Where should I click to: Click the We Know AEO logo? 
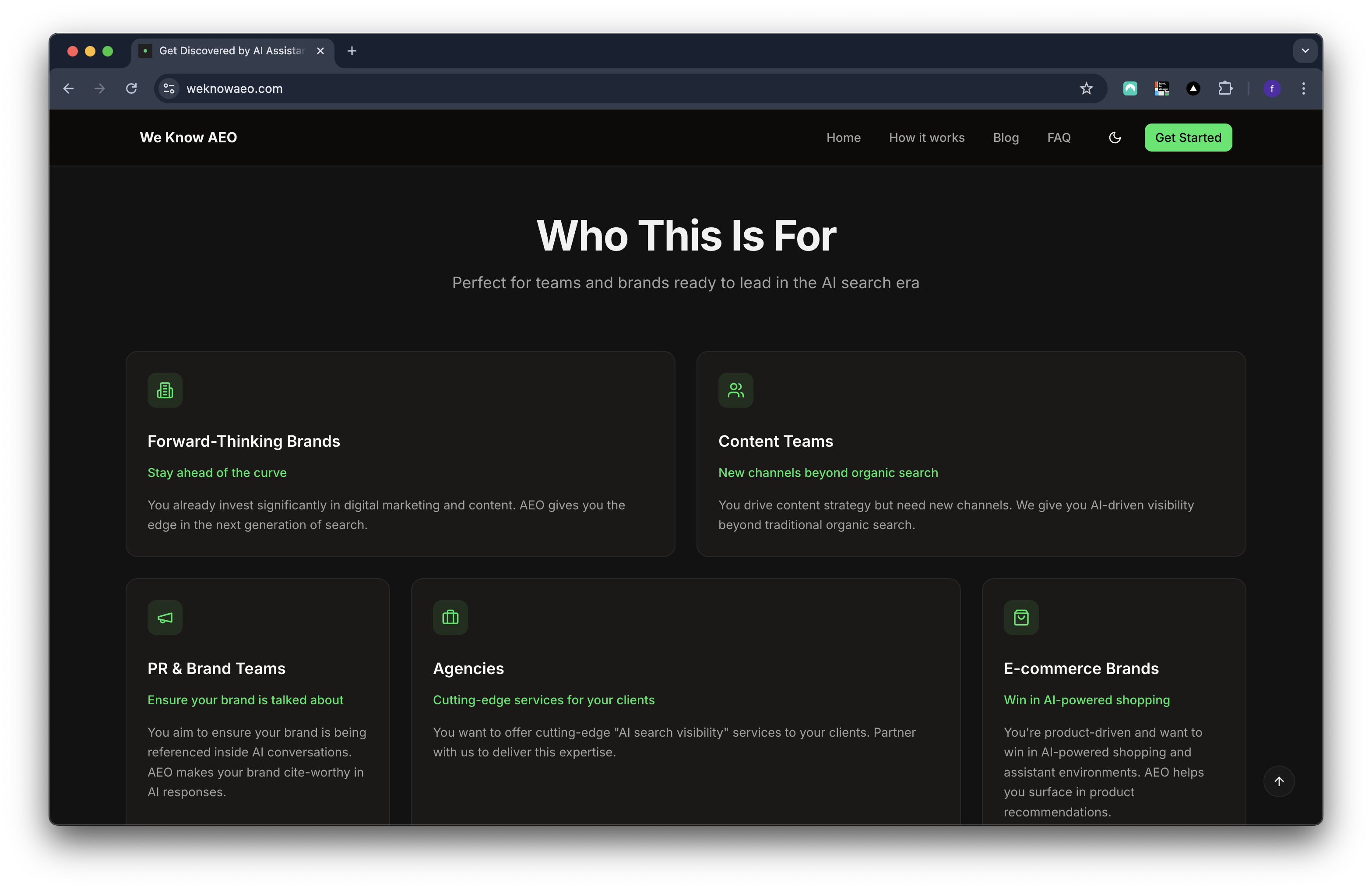tap(188, 137)
